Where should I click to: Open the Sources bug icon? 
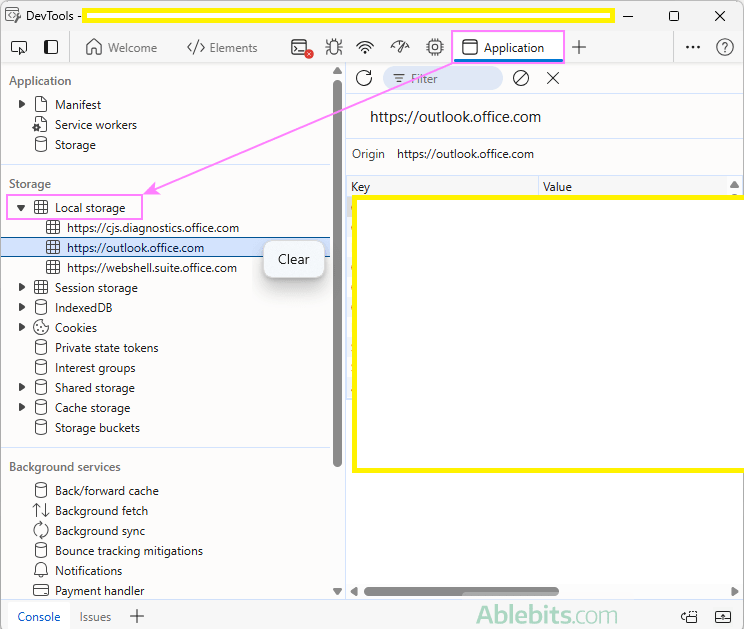tap(334, 47)
